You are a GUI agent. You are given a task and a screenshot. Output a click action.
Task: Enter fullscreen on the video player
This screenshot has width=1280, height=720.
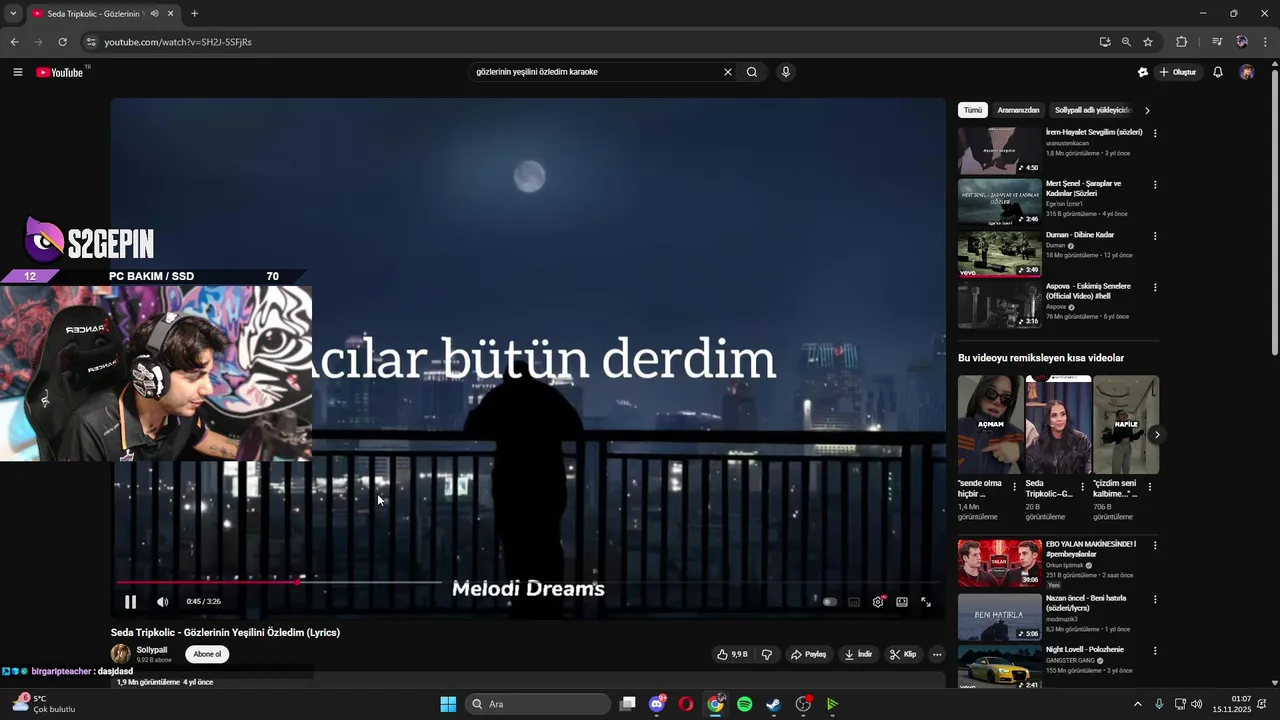point(926,602)
